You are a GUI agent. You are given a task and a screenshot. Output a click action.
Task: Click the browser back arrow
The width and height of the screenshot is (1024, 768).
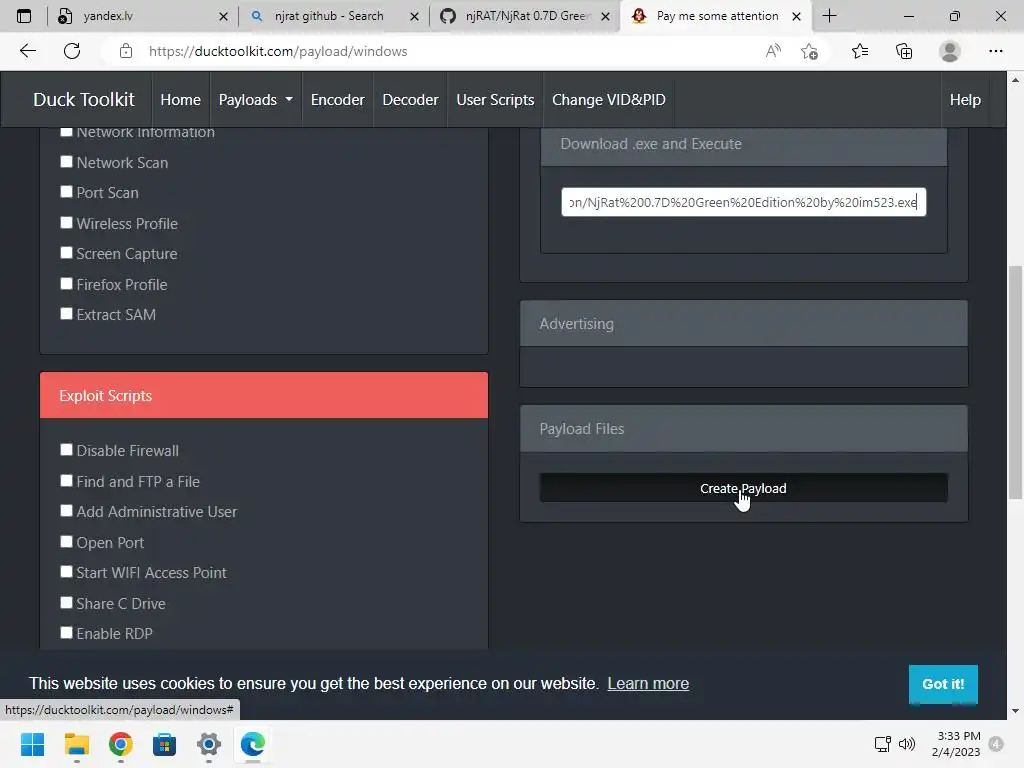pos(27,51)
